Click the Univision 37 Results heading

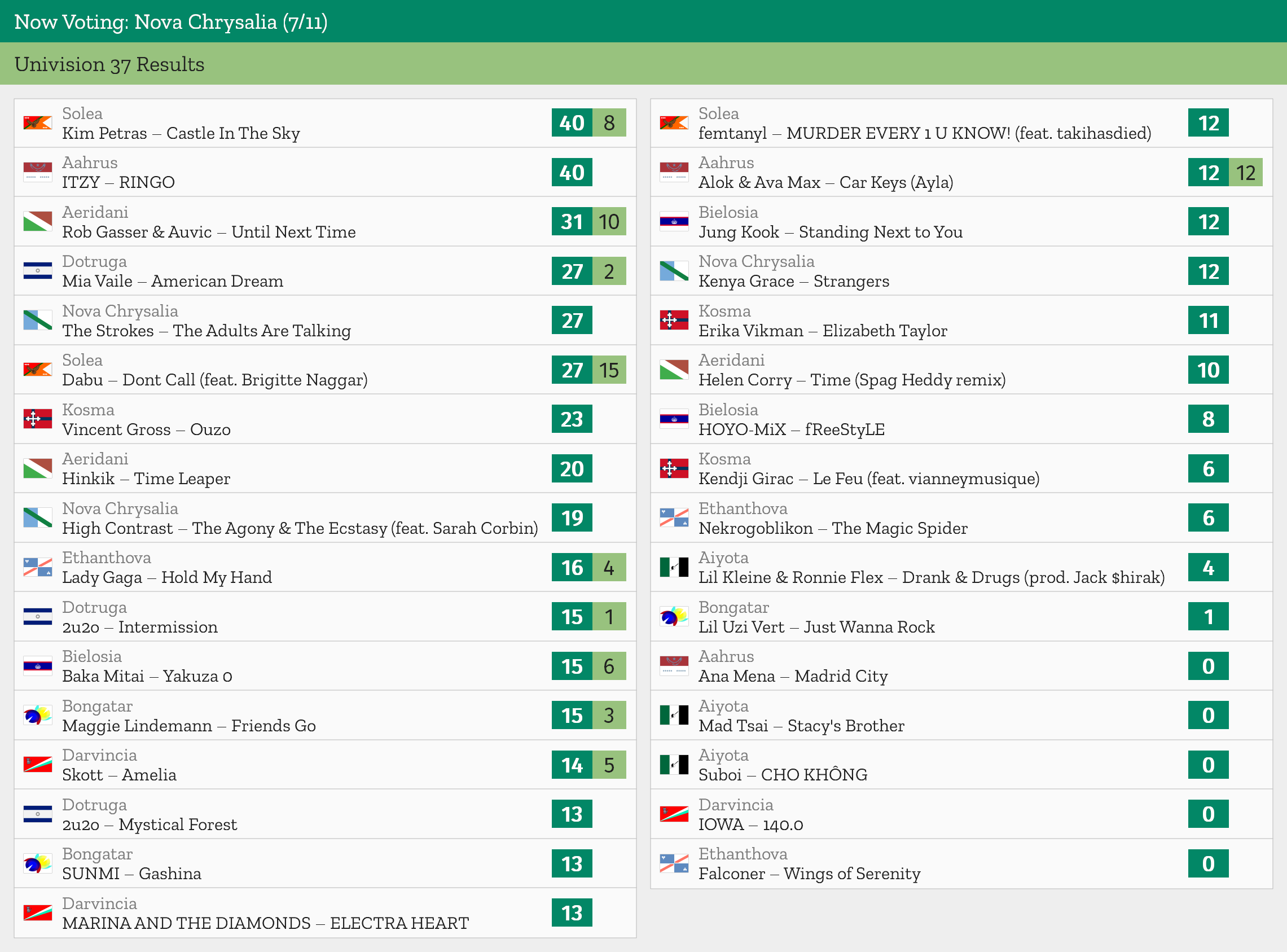coord(109,64)
